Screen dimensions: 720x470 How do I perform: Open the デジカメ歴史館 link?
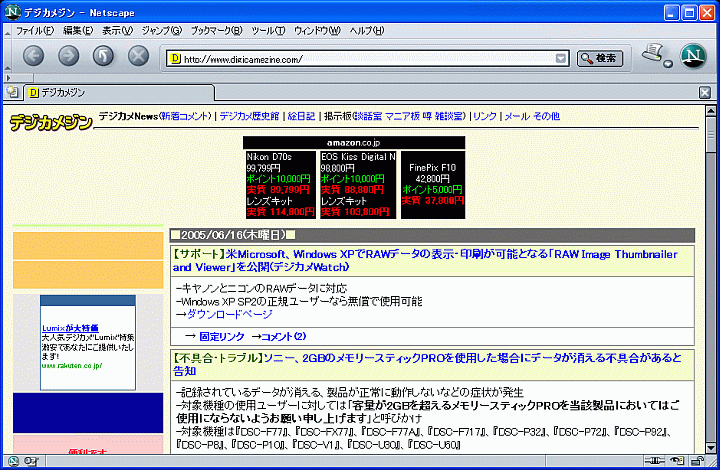[250, 116]
